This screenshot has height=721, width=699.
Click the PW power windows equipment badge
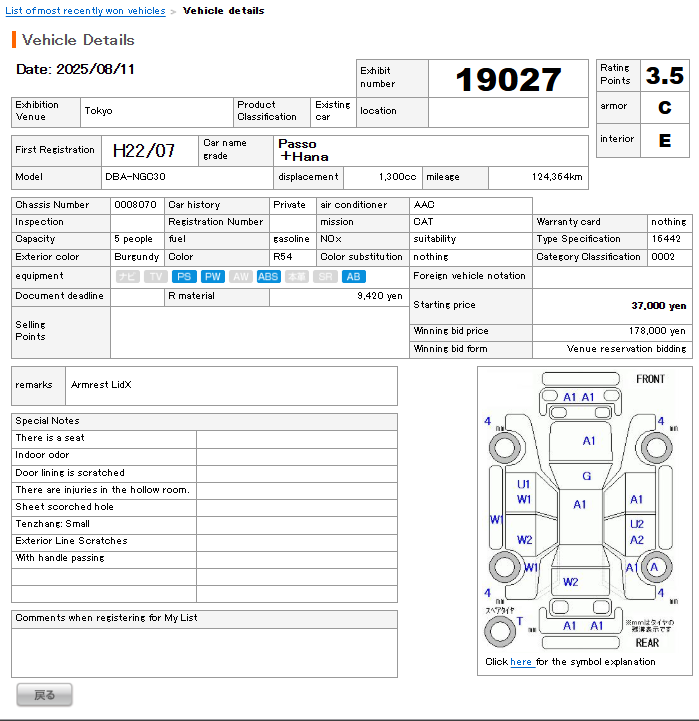(212, 276)
